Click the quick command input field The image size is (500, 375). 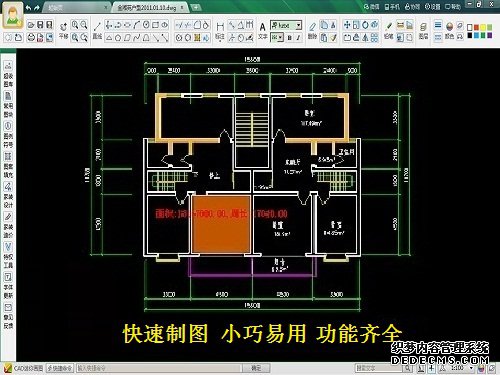[x=159, y=368]
